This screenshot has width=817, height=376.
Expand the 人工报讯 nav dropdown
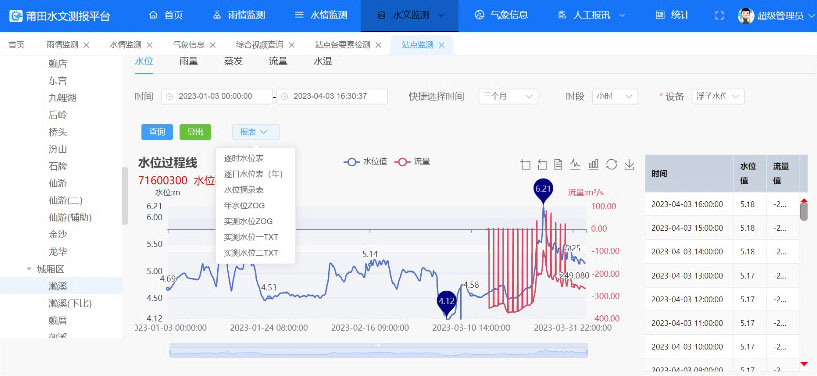pos(591,16)
